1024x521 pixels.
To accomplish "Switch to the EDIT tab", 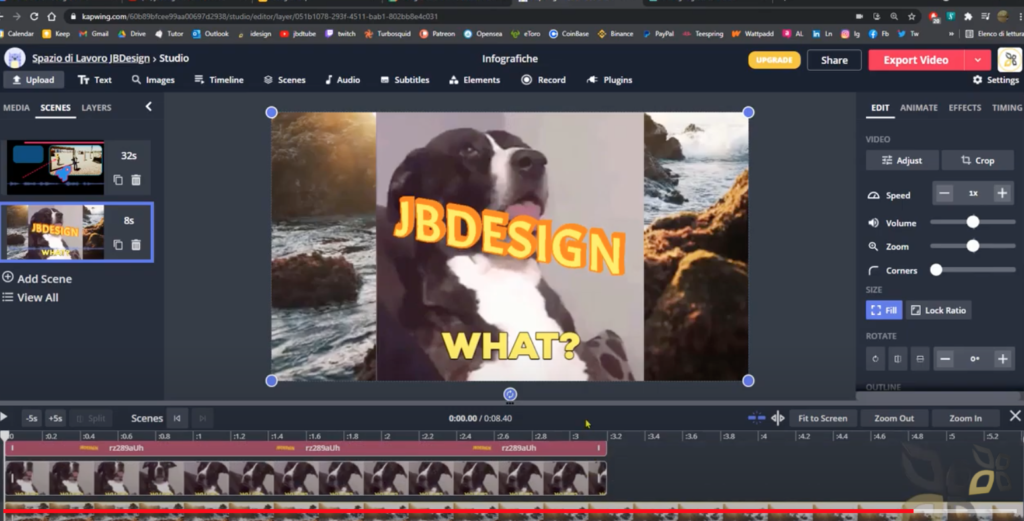I will (x=880, y=108).
